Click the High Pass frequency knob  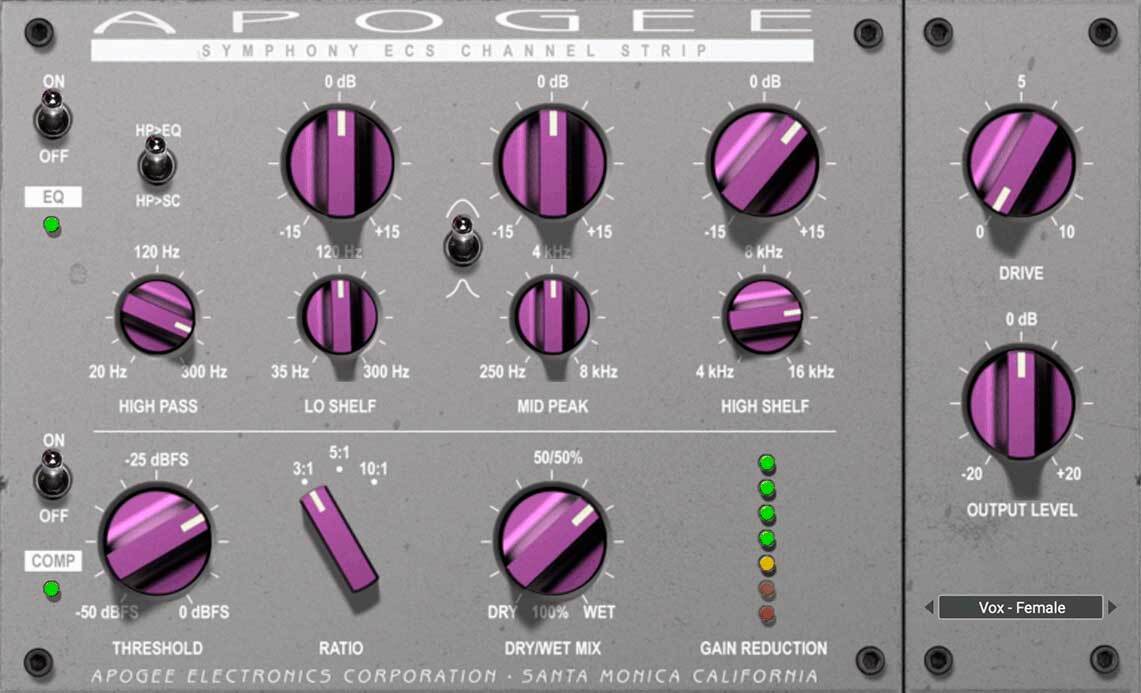pyautogui.click(x=156, y=316)
